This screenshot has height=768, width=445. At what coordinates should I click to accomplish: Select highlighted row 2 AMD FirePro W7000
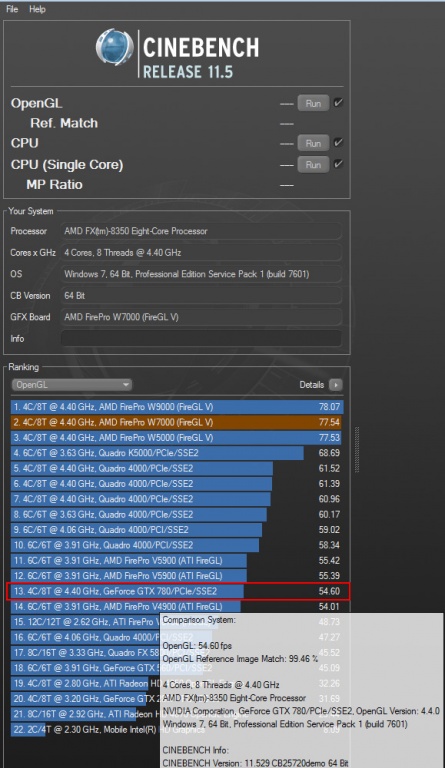click(x=176, y=422)
